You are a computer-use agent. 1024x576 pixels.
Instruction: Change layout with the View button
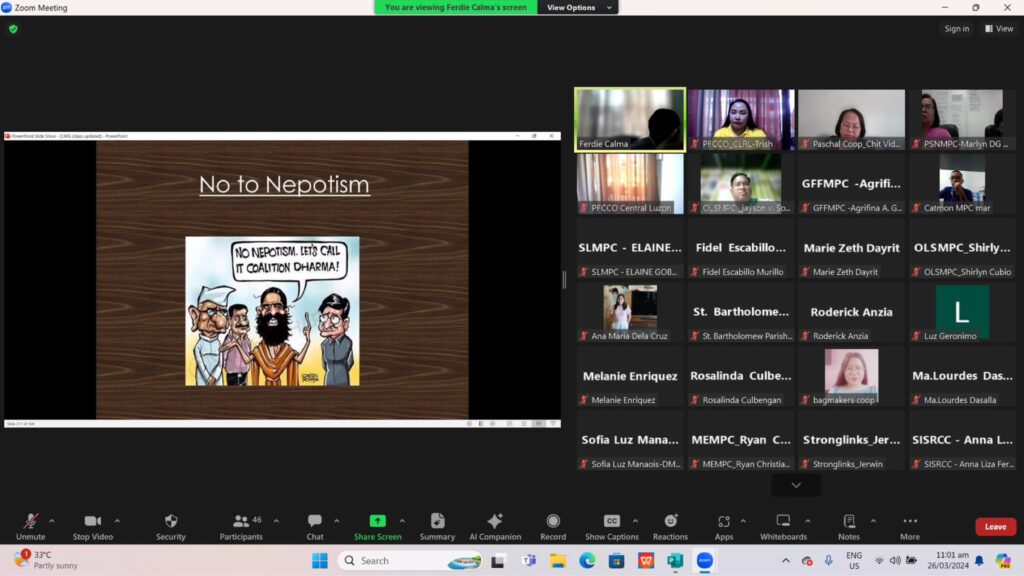click(x=999, y=29)
